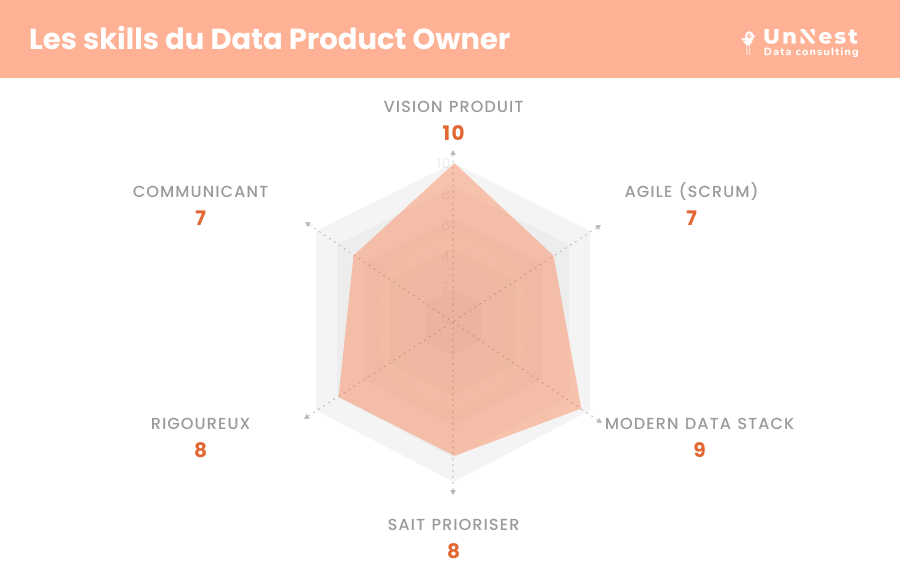This screenshot has height=567, width=900.
Task: Click the UnNest bird logo icon
Action: click(x=748, y=42)
